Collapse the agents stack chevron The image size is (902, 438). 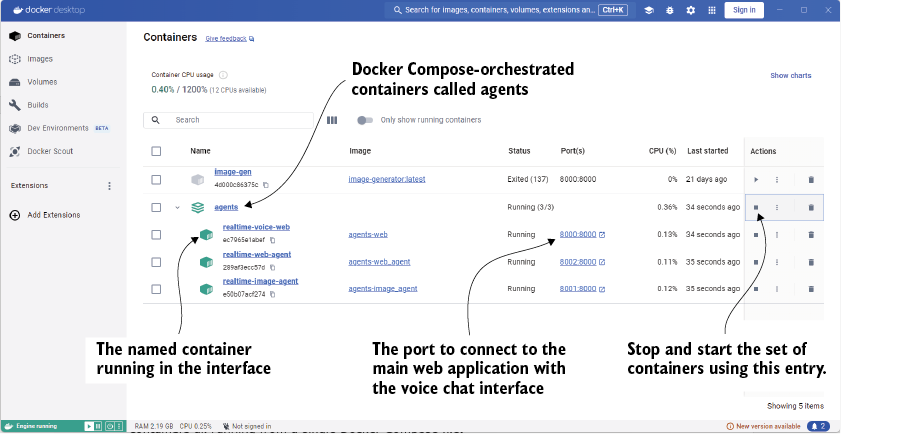click(177, 208)
